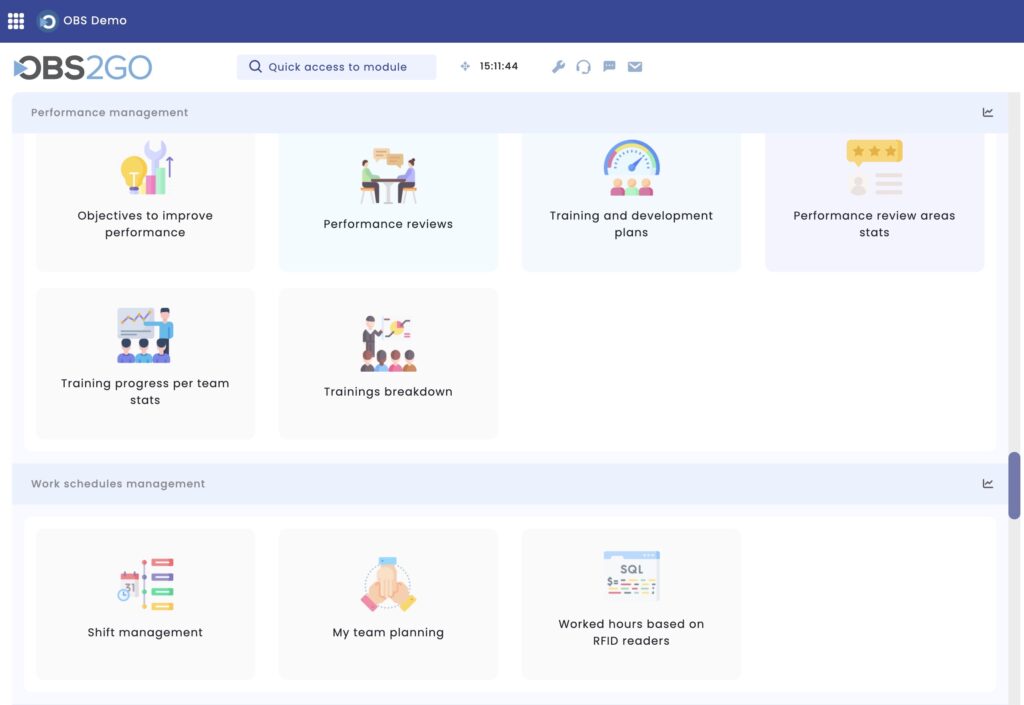Open the headset support icon

pos(583,67)
